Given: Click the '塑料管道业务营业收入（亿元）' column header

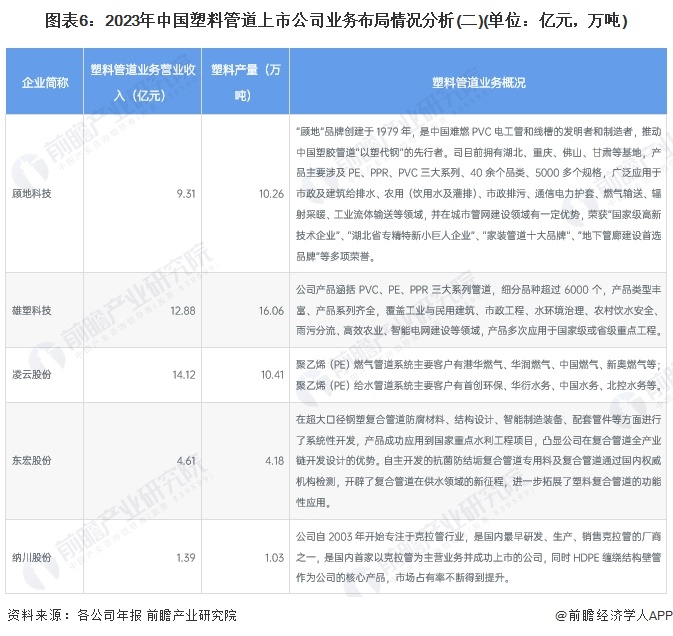Looking at the screenshot, I should coord(142,82).
